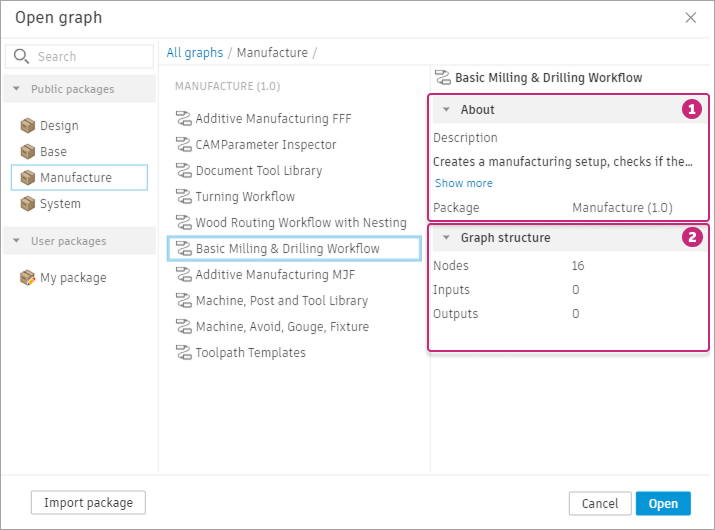Select Basic Milling & Drilling Workflow row

(x=294, y=249)
